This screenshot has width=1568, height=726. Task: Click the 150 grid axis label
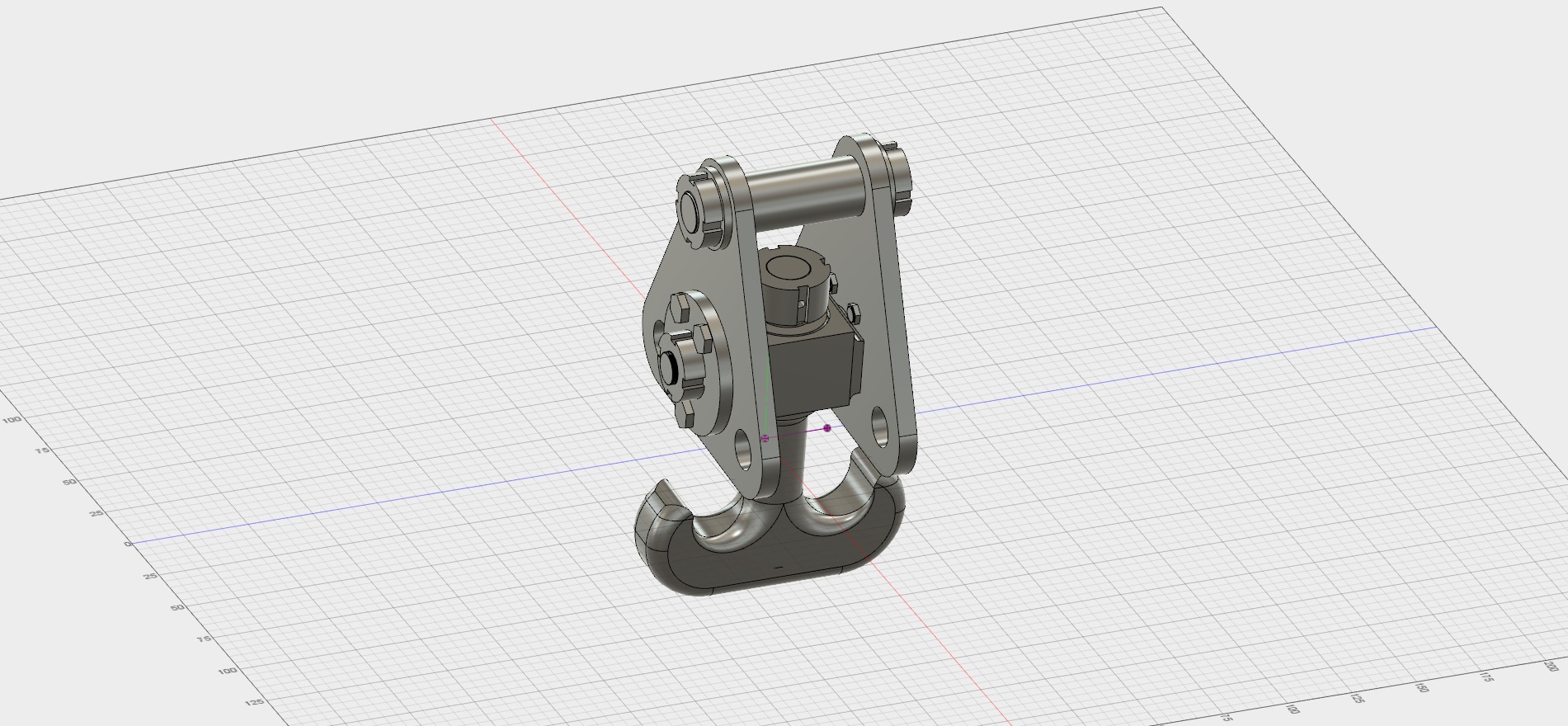(x=1422, y=688)
